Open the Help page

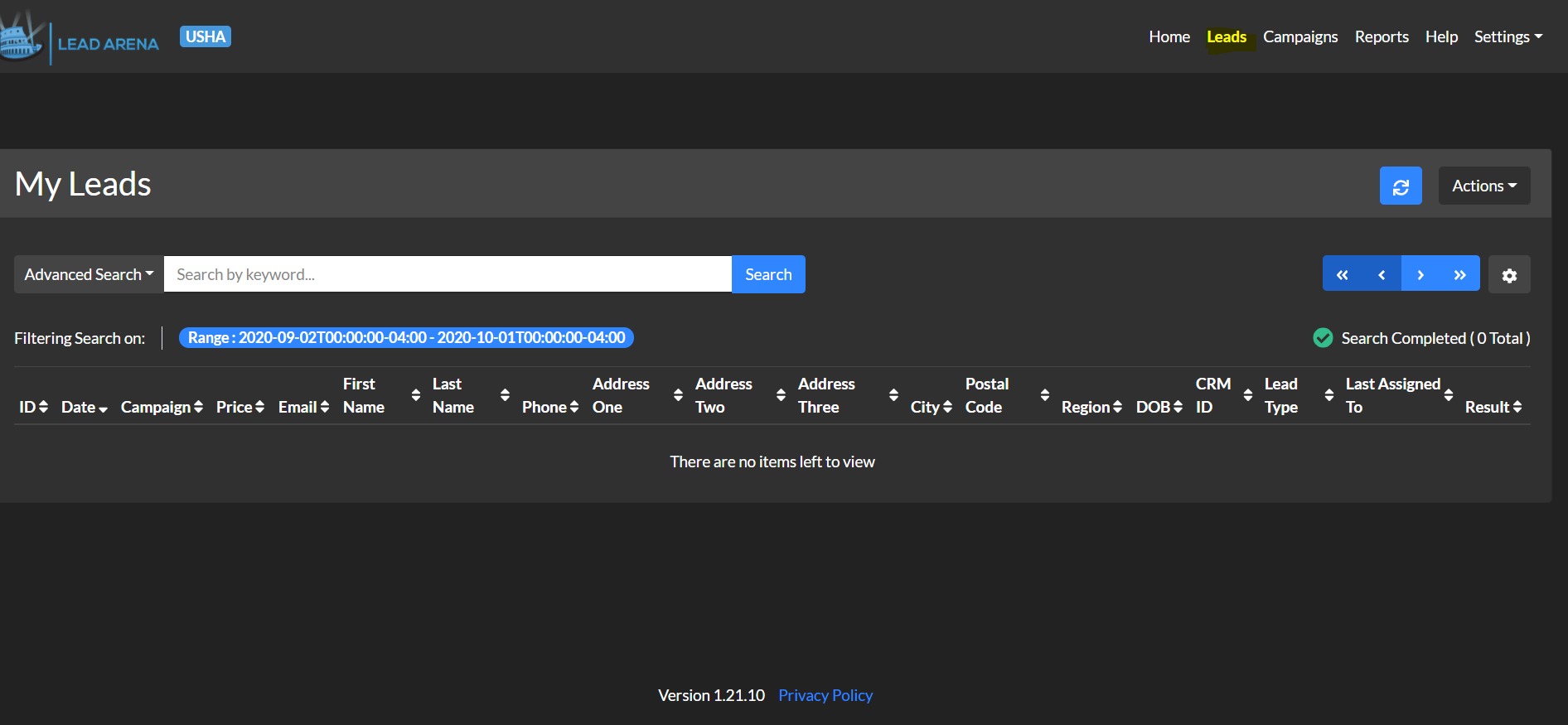[1441, 36]
